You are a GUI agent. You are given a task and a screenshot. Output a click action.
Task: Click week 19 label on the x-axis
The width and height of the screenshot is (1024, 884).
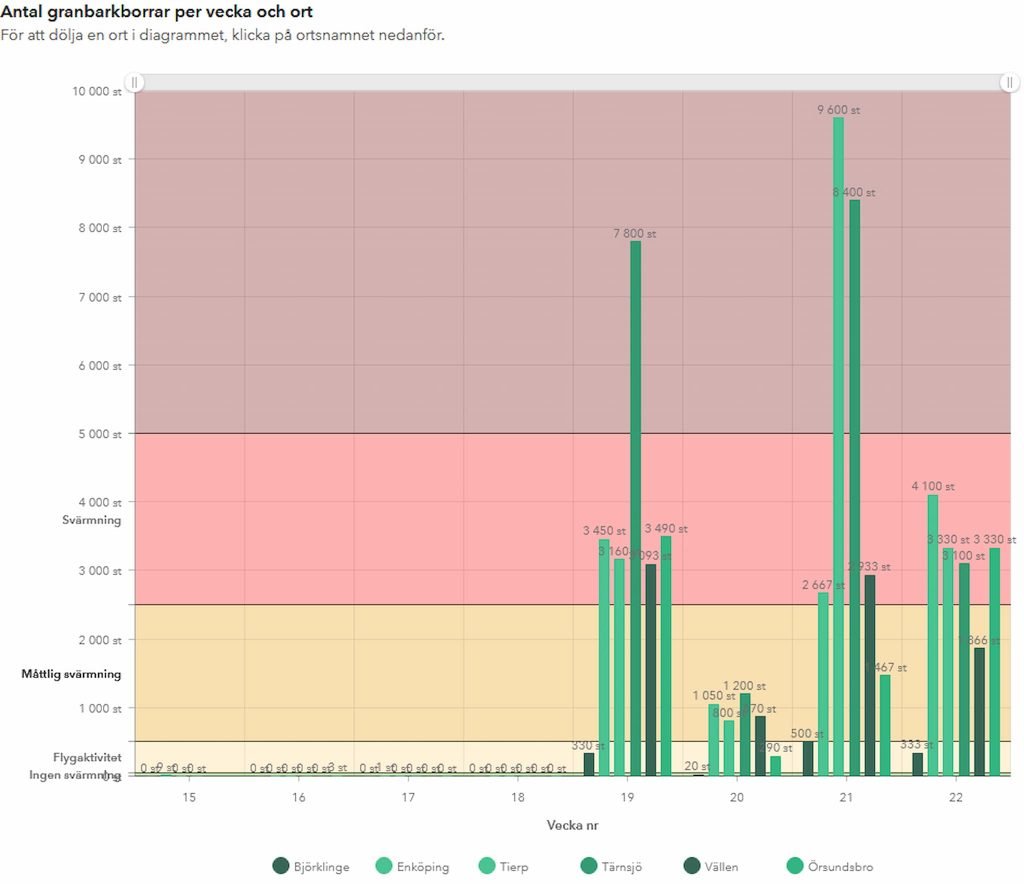pyautogui.click(x=627, y=797)
